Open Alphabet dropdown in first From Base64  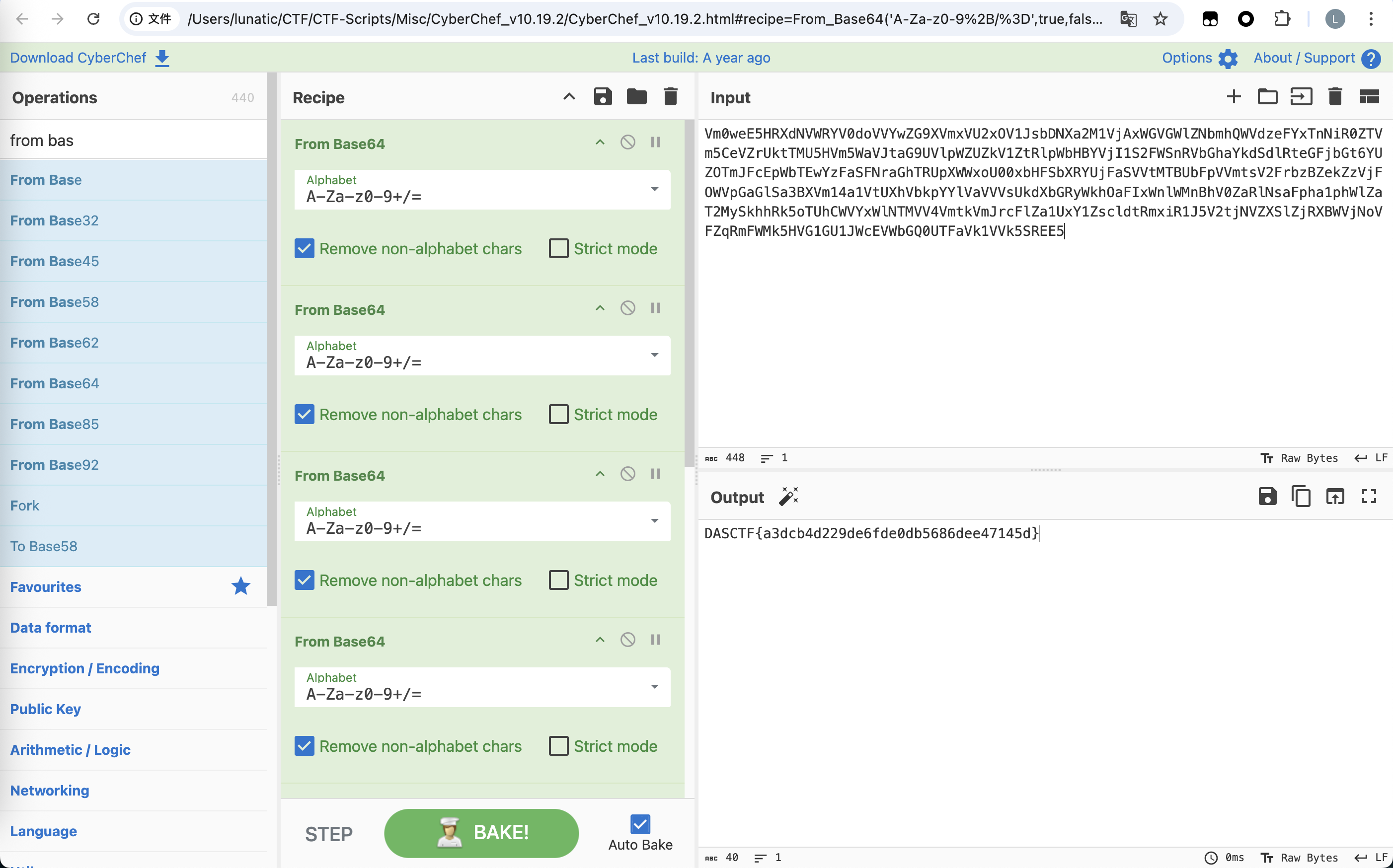482,190
